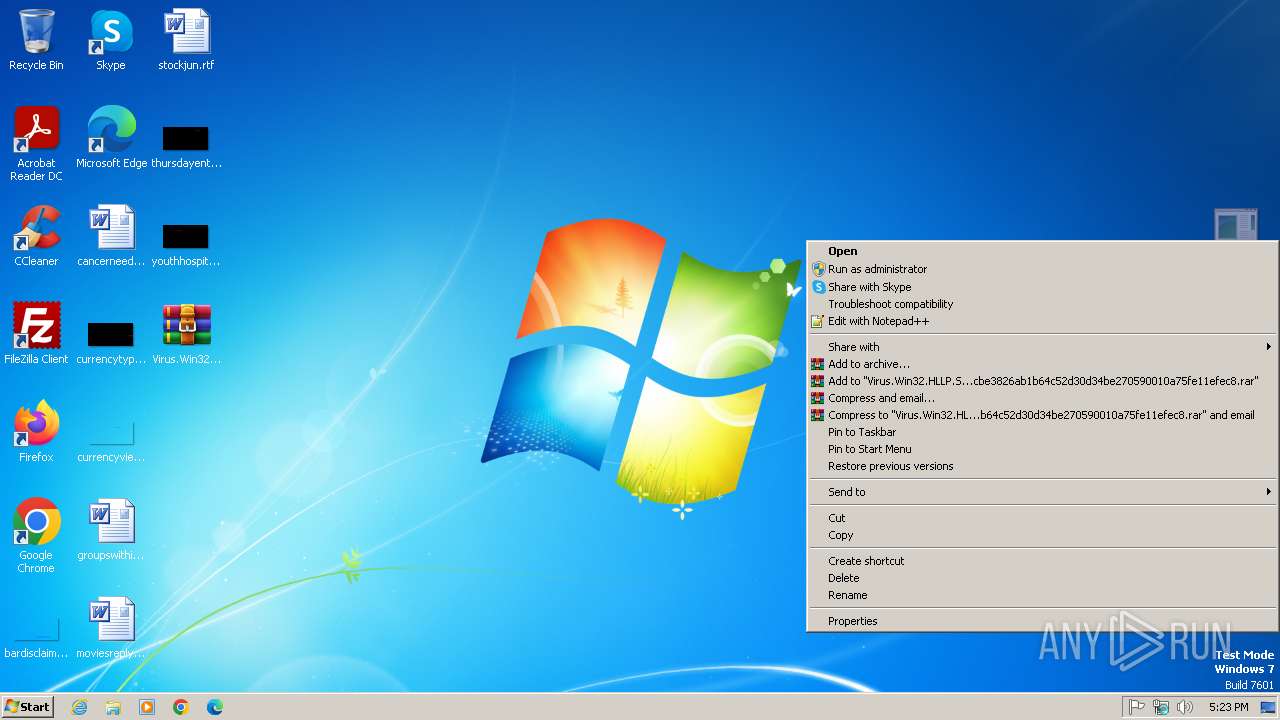Choose Properties in the context menu
Viewport: 1280px width, 720px height.
(x=1042, y=621)
